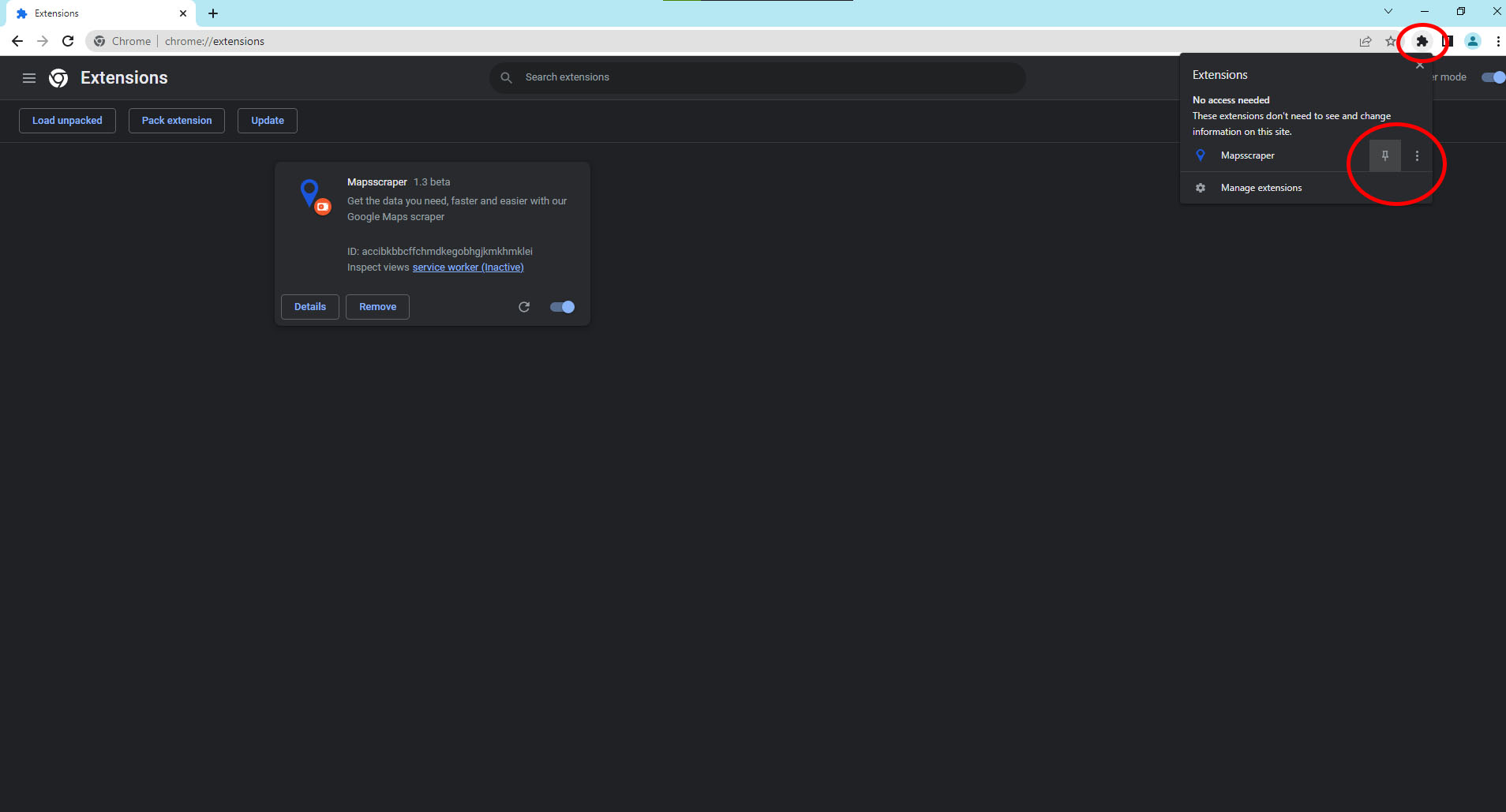This screenshot has height=812, width=1506.
Task: Open the tab search chevron
Action: click(1388, 12)
